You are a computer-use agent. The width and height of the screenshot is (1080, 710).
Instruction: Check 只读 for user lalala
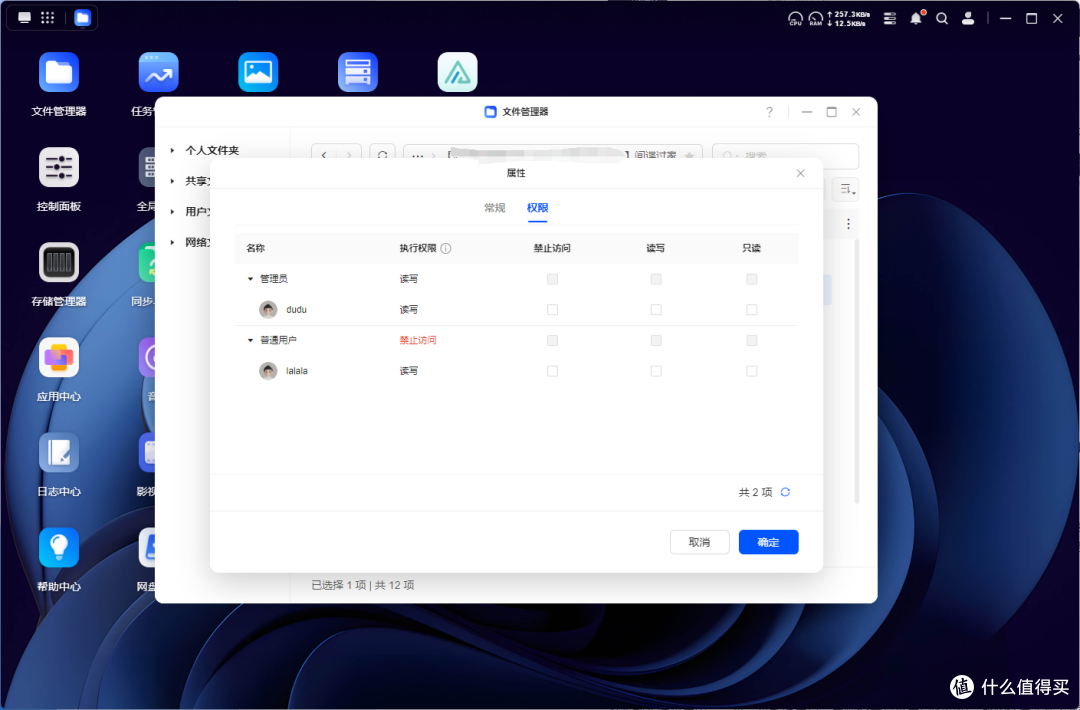point(751,371)
